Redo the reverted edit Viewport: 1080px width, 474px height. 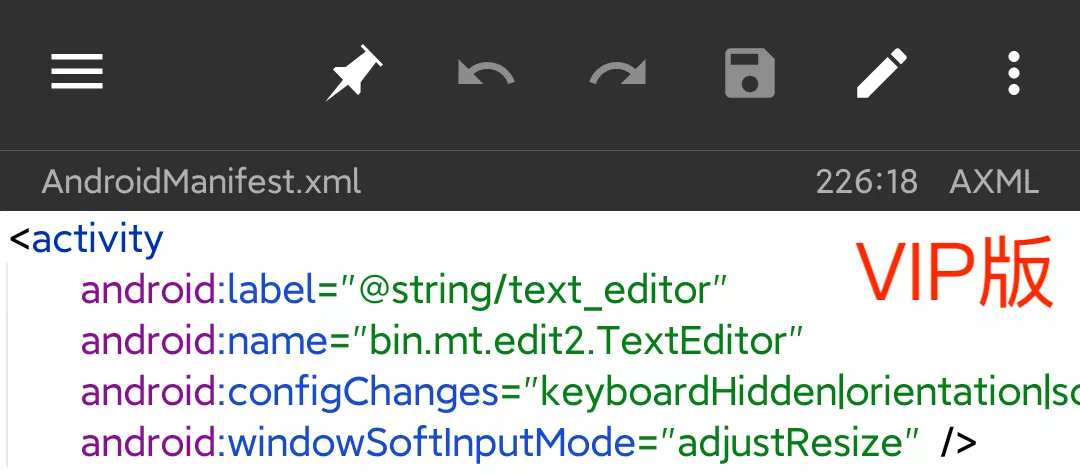pyautogui.click(x=618, y=73)
